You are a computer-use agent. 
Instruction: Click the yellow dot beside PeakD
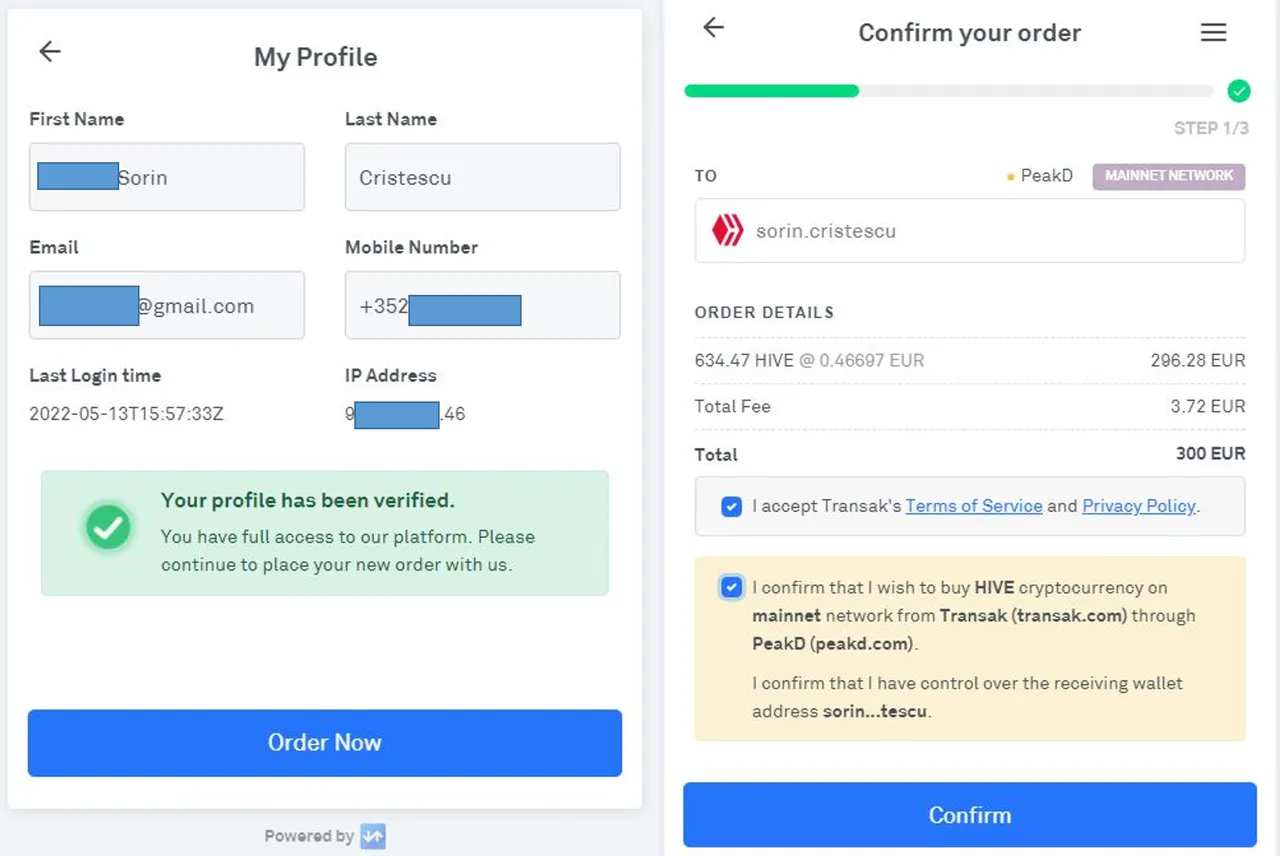click(1011, 177)
